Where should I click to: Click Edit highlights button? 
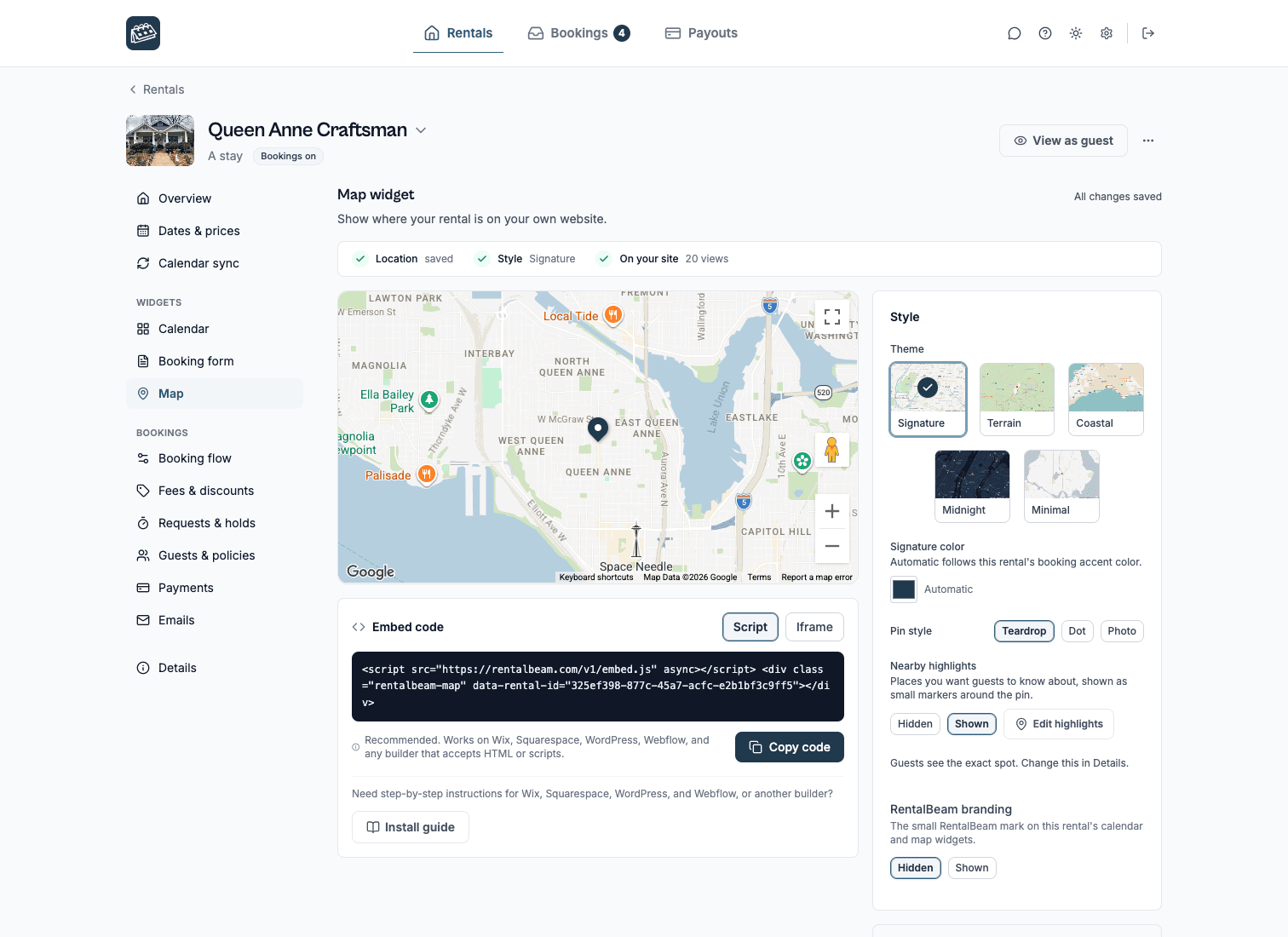pyautogui.click(x=1059, y=724)
